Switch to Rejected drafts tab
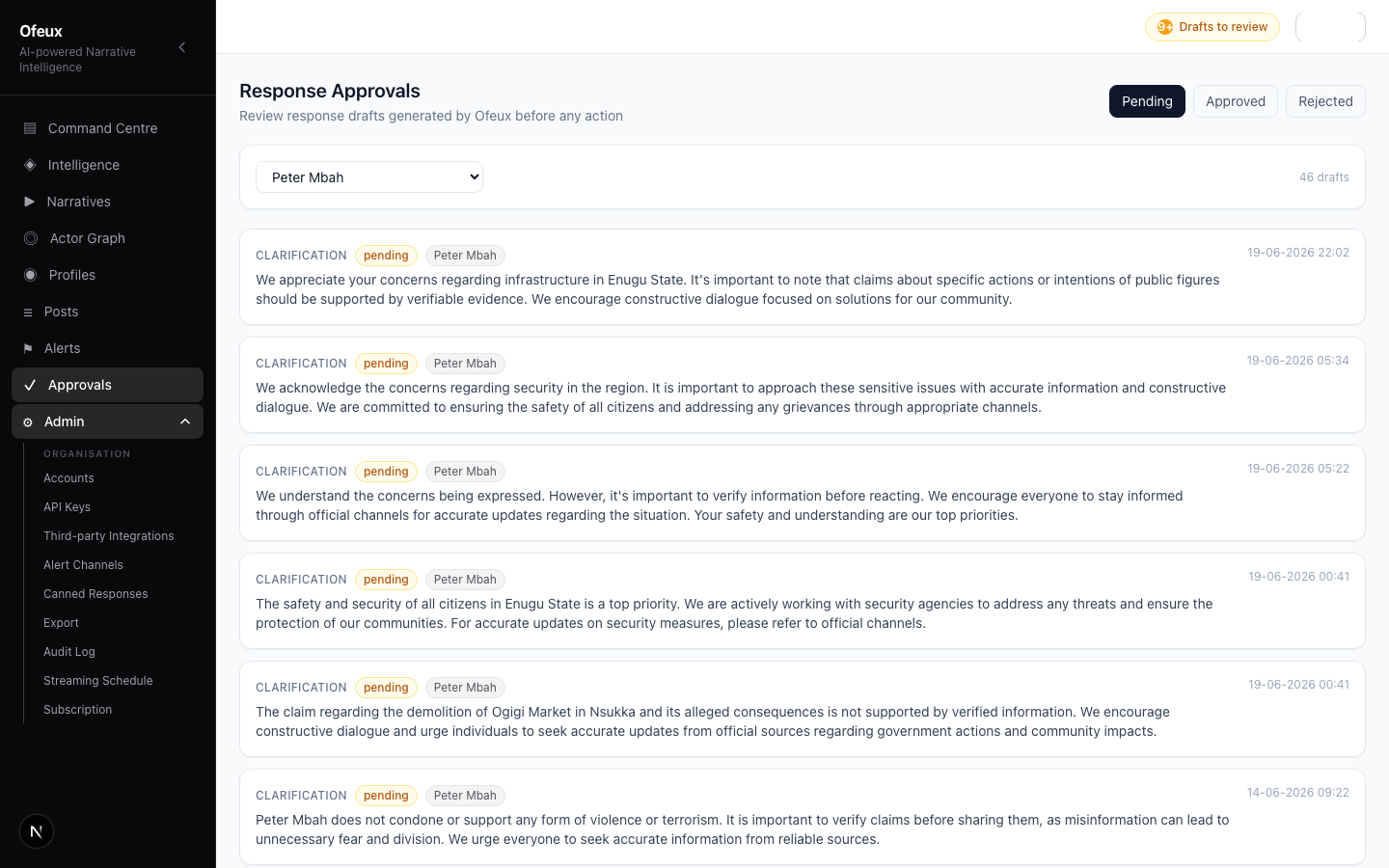The image size is (1389, 868). 1325,101
